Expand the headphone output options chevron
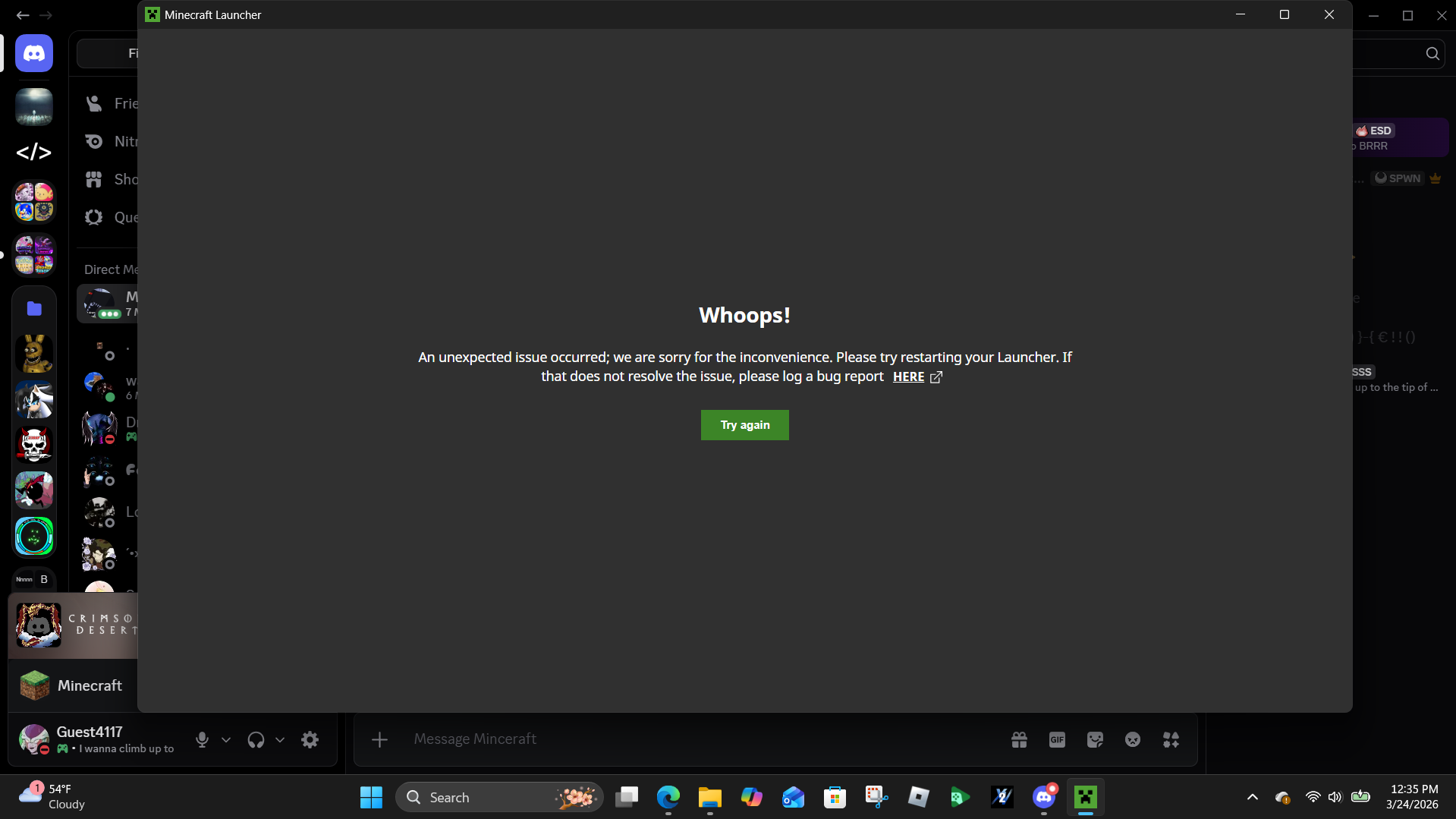The image size is (1456, 819). click(x=280, y=740)
